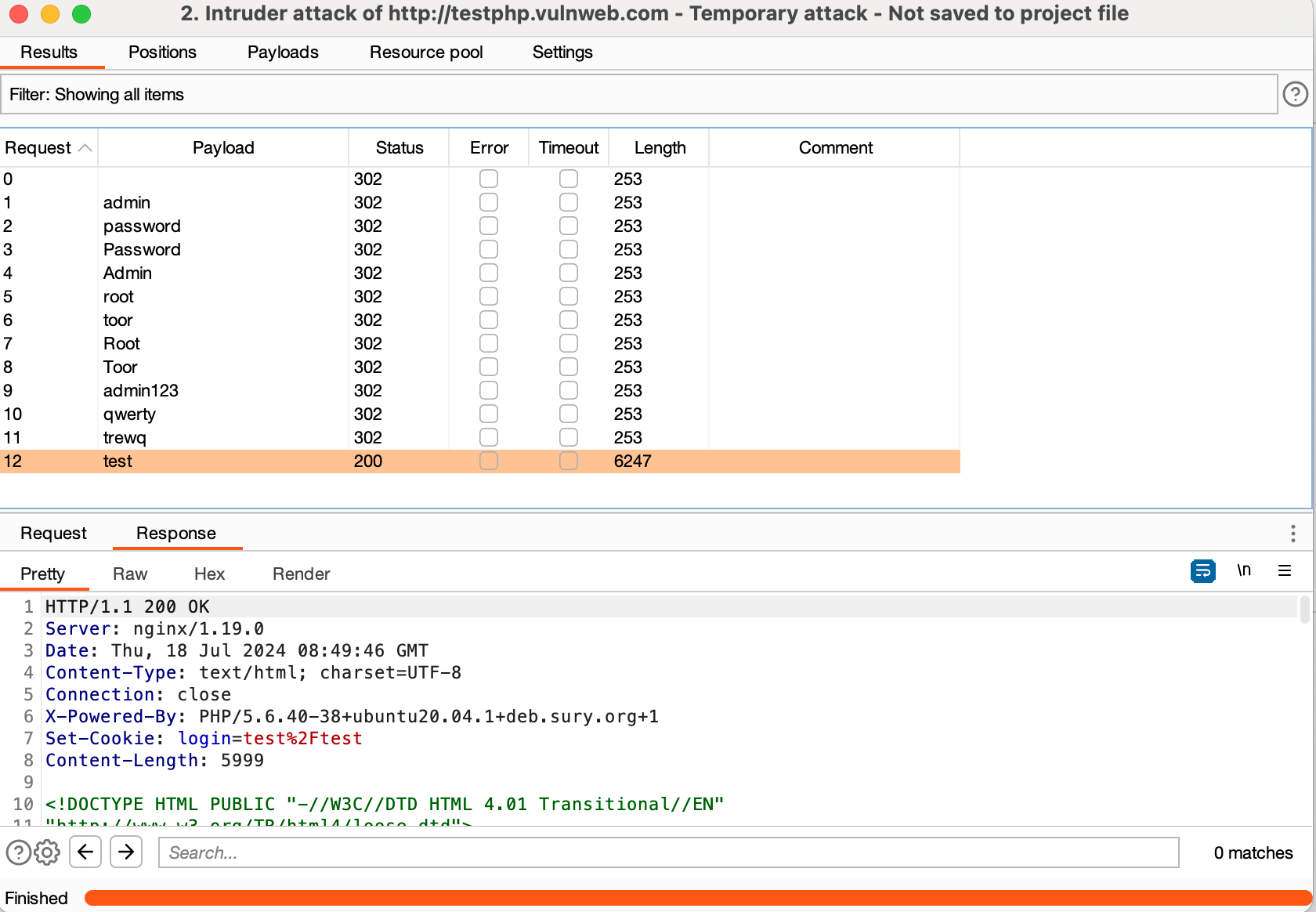Switch to the Request message tab
Viewport: 1316px width, 912px height.
pos(53,534)
